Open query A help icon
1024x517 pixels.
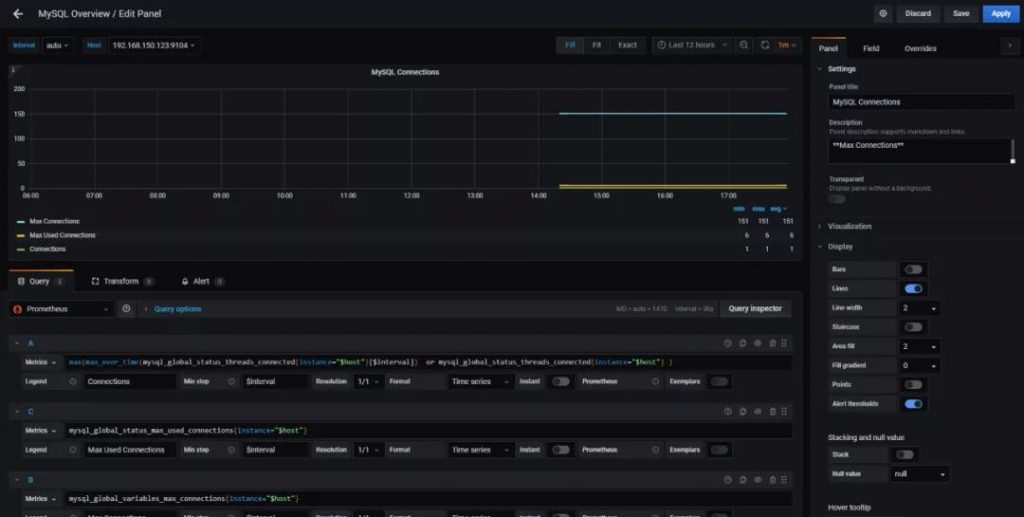click(x=728, y=343)
